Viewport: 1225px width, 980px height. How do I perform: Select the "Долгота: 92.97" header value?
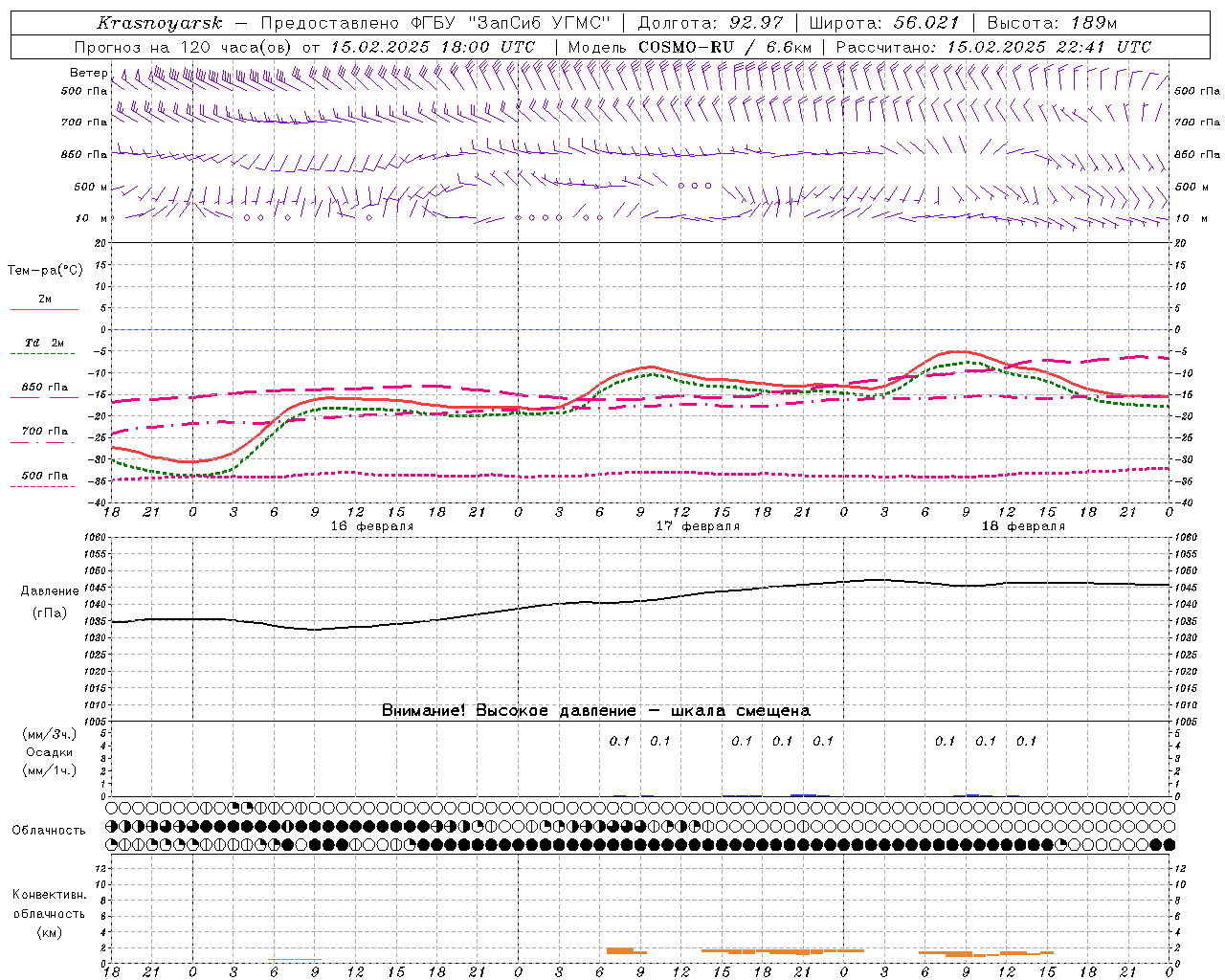710,22
